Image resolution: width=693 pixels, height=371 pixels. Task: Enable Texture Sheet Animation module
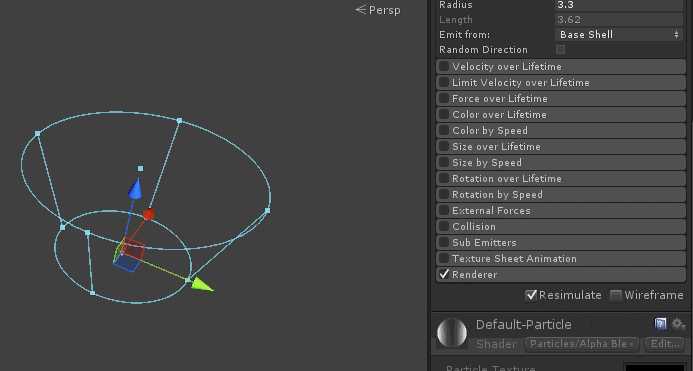tap(443, 258)
